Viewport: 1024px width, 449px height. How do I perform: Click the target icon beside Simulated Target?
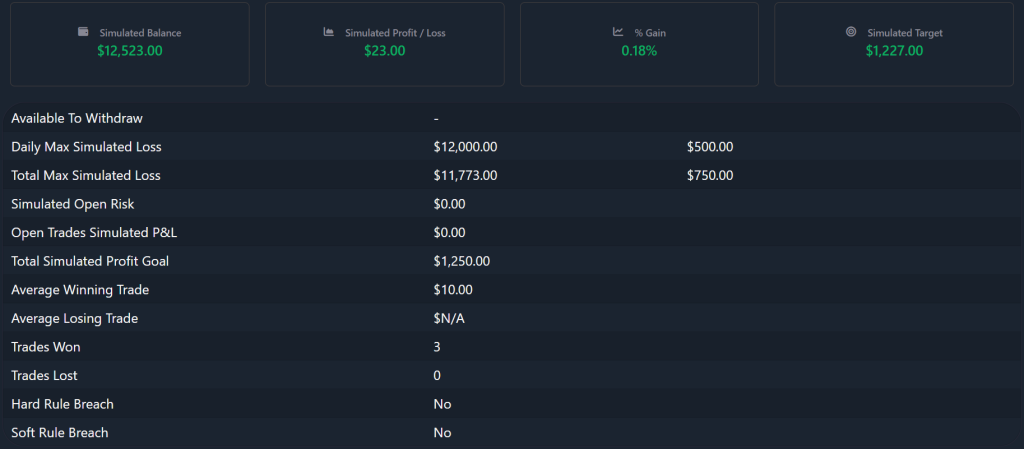pyautogui.click(x=851, y=31)
